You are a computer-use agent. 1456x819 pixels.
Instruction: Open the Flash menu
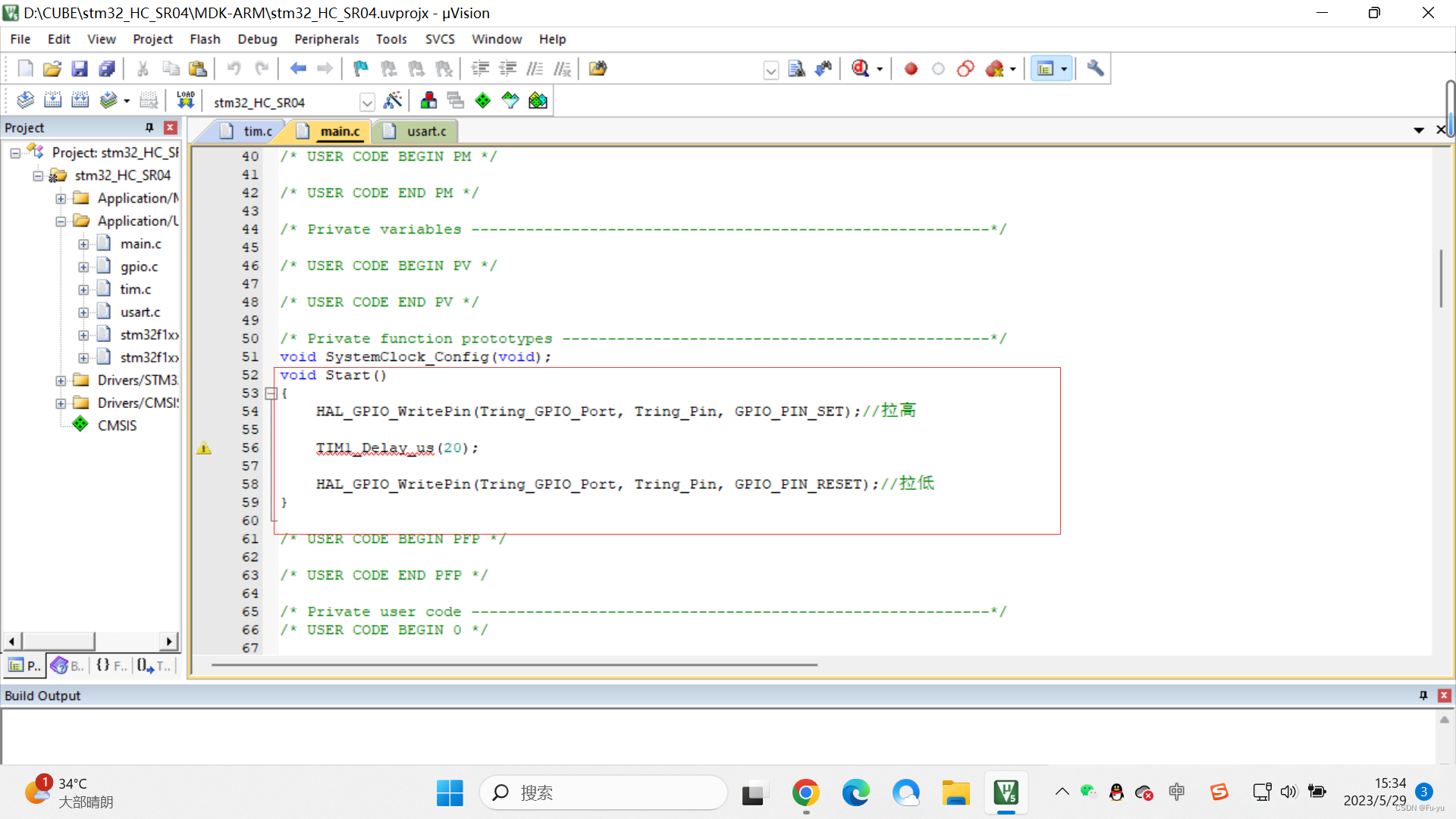(205, 39)
